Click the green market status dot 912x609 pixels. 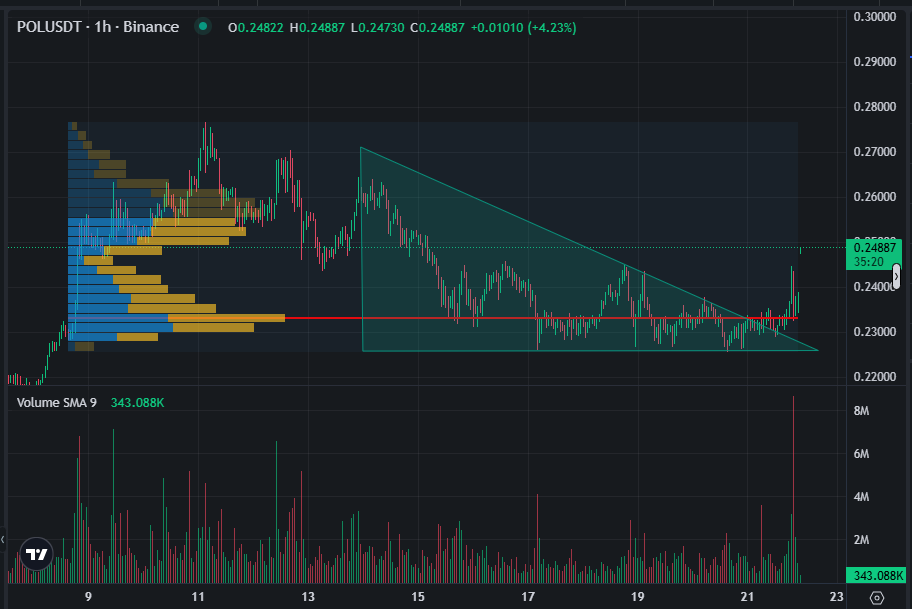tap(203, 26)
